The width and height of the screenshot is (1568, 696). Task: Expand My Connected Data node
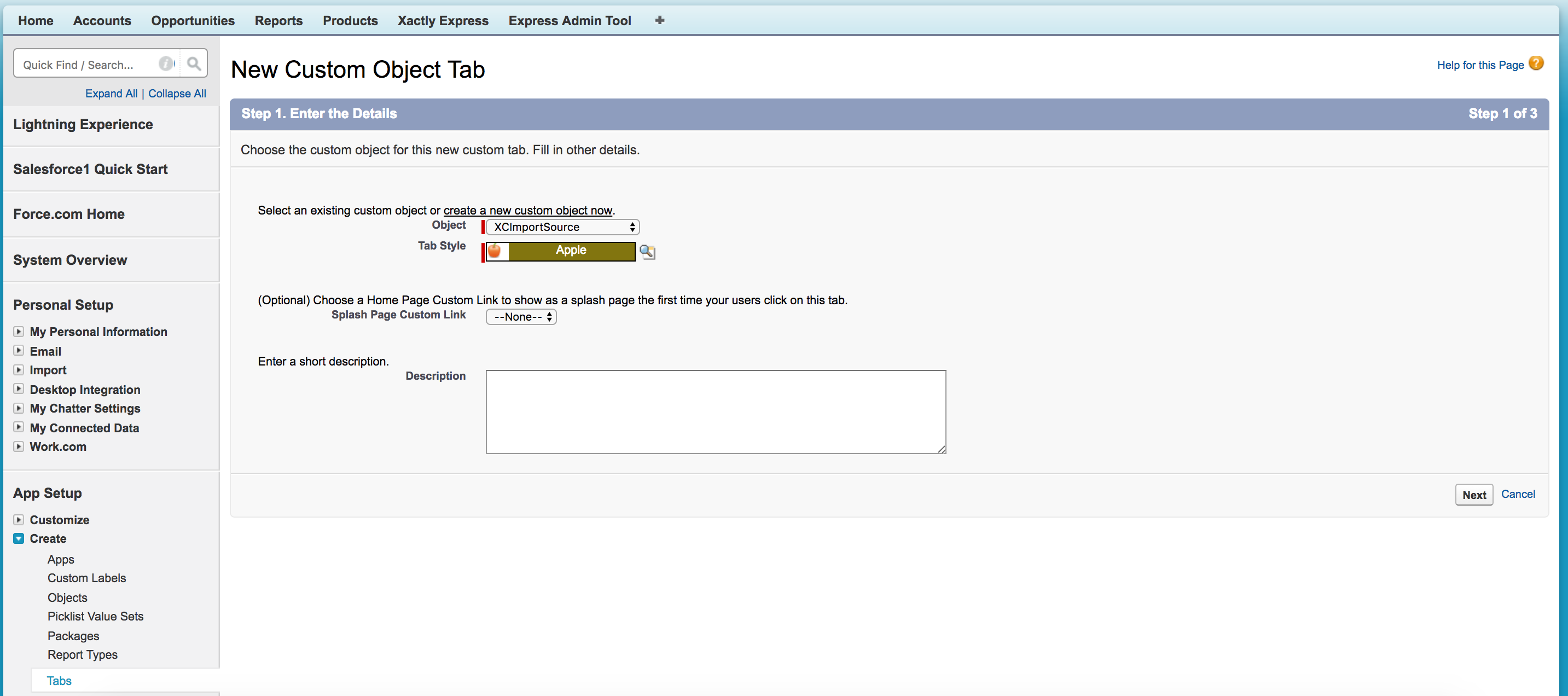pos(19,427)
